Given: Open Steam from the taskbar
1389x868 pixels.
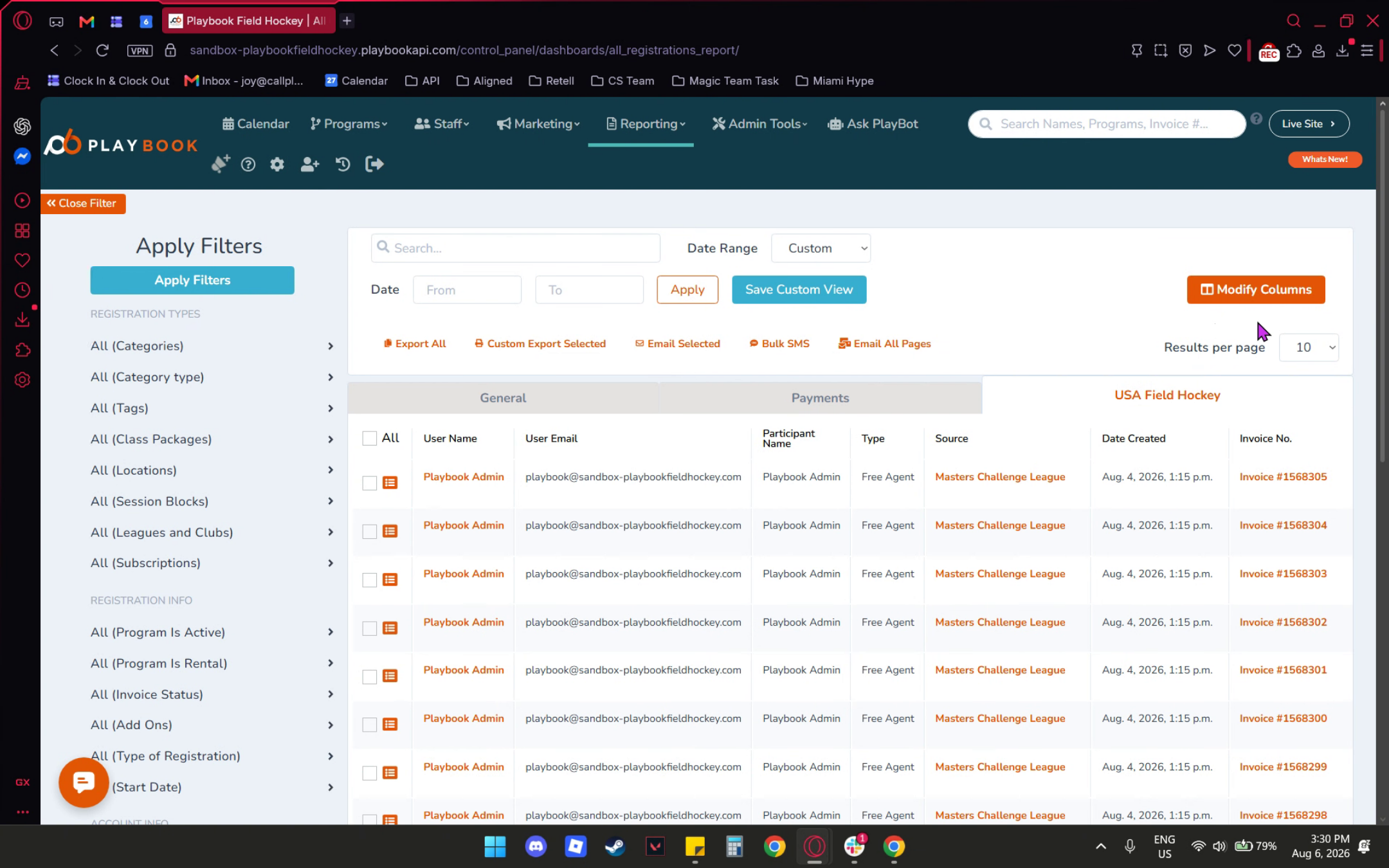Looking at the screenshot, I should coord(615,846).
